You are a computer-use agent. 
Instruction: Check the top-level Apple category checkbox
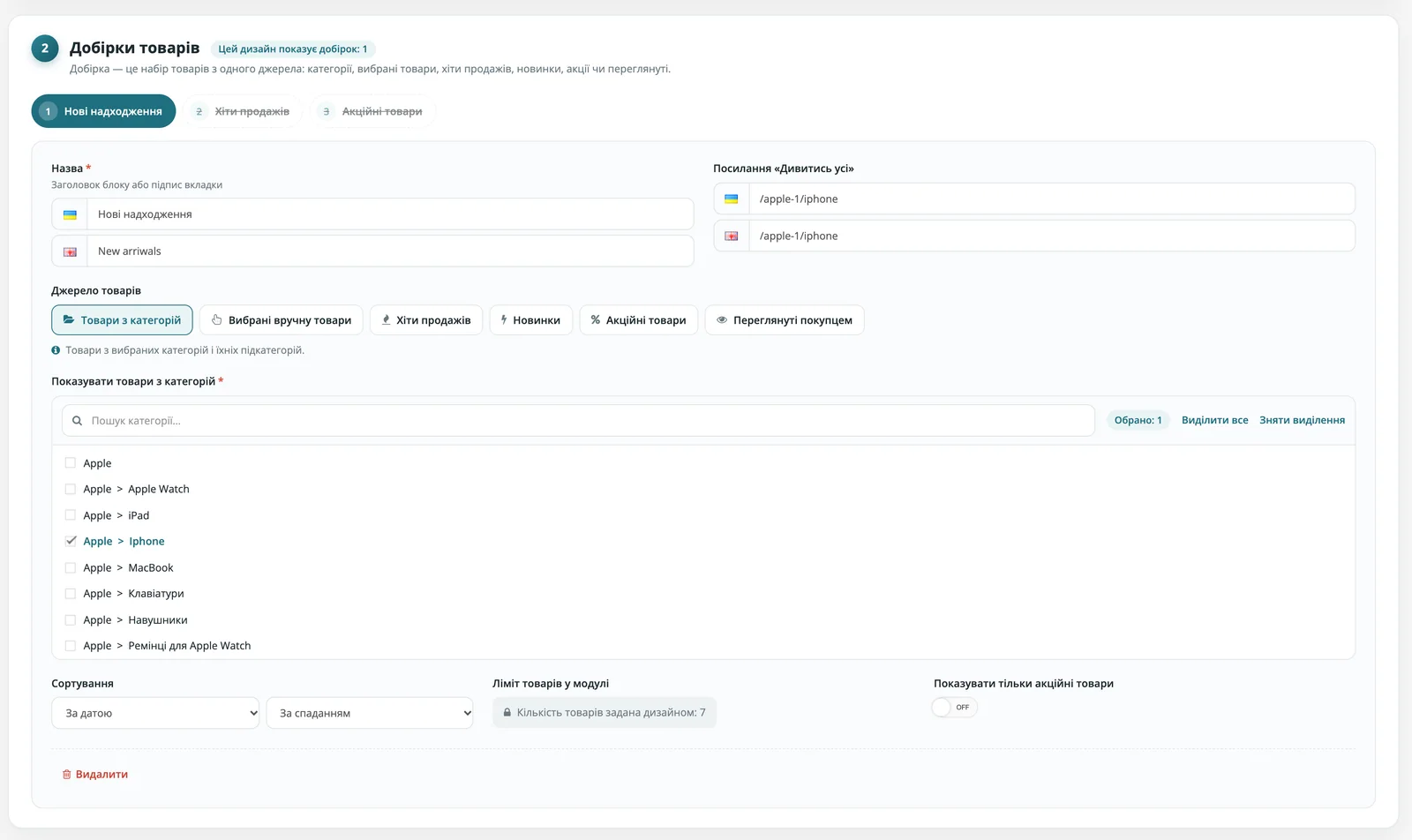coord(71,463)
